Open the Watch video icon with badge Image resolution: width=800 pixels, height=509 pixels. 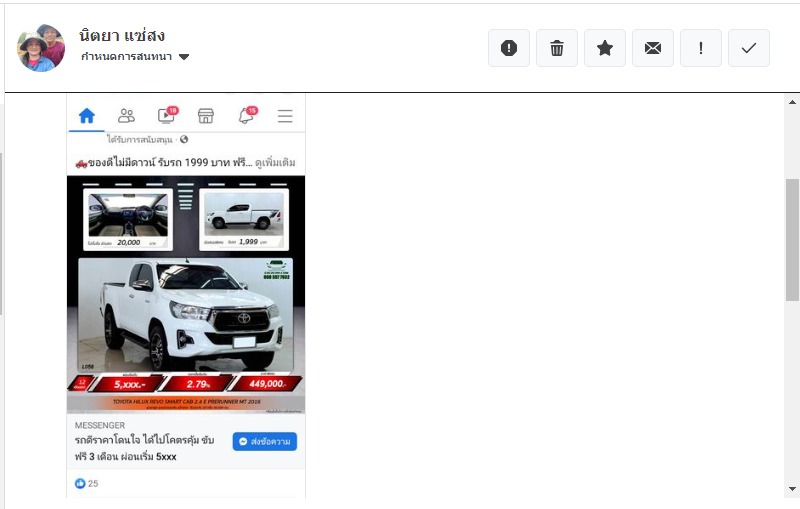[x=166, y=116]
